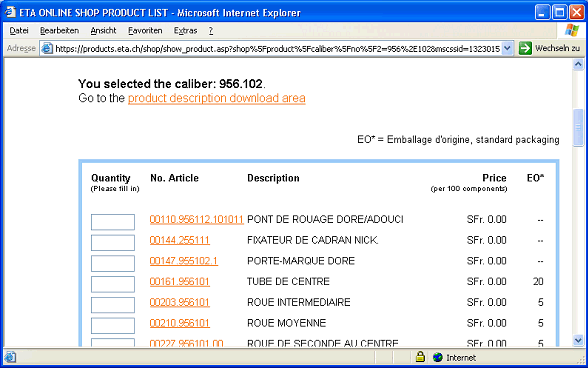This screenshot has width=588, height=368.
Task: Click the Wechseln zu button label
Action: pyautogui.click(x=557, y=48)
